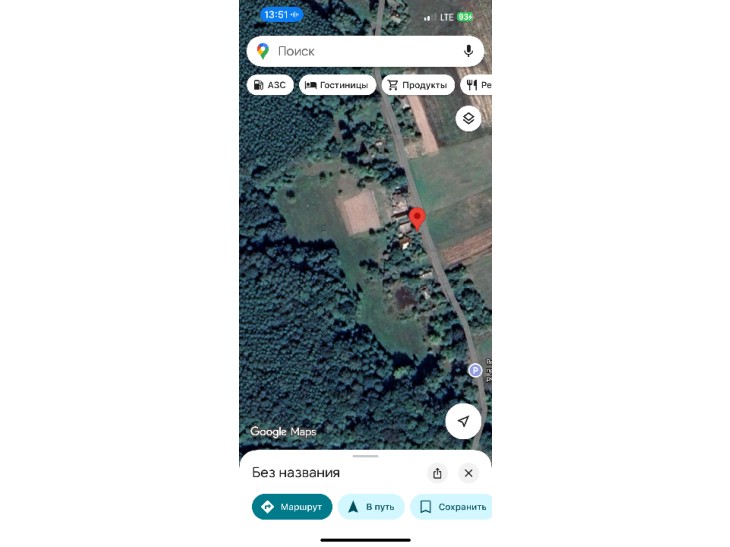Tap the Без названия place title
This screenshot has height=547, width=730.
(x=296, y=473)
